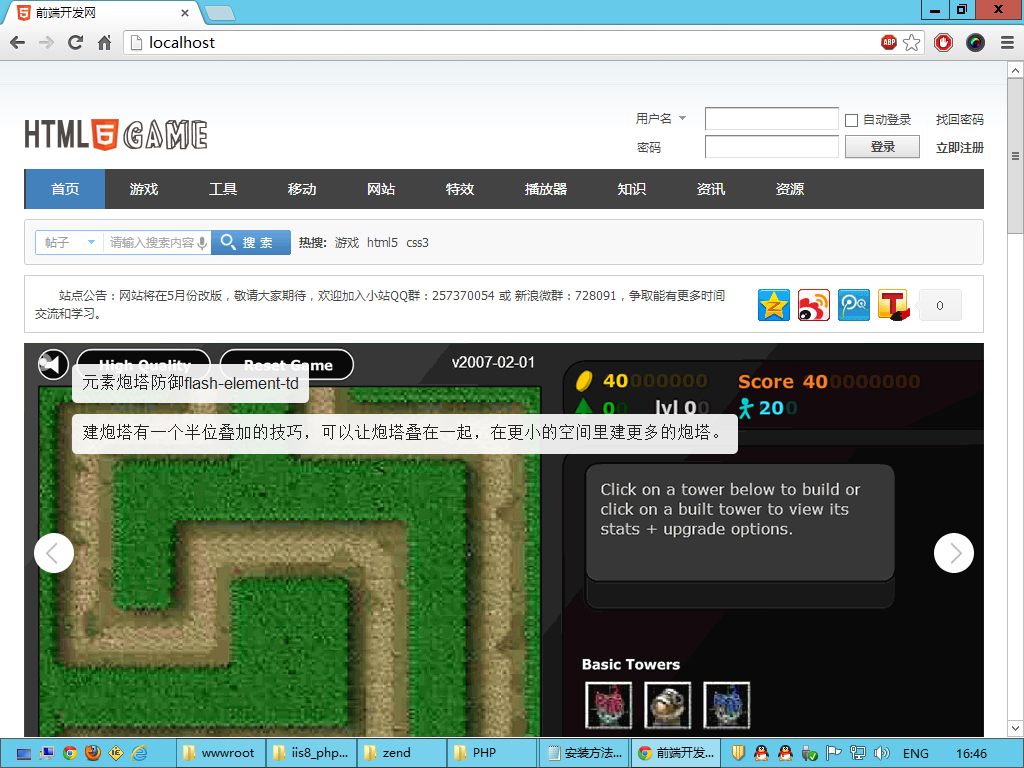Expand the 用户名 login type dropdown
1024x768 pixels.
click(682, 118)
